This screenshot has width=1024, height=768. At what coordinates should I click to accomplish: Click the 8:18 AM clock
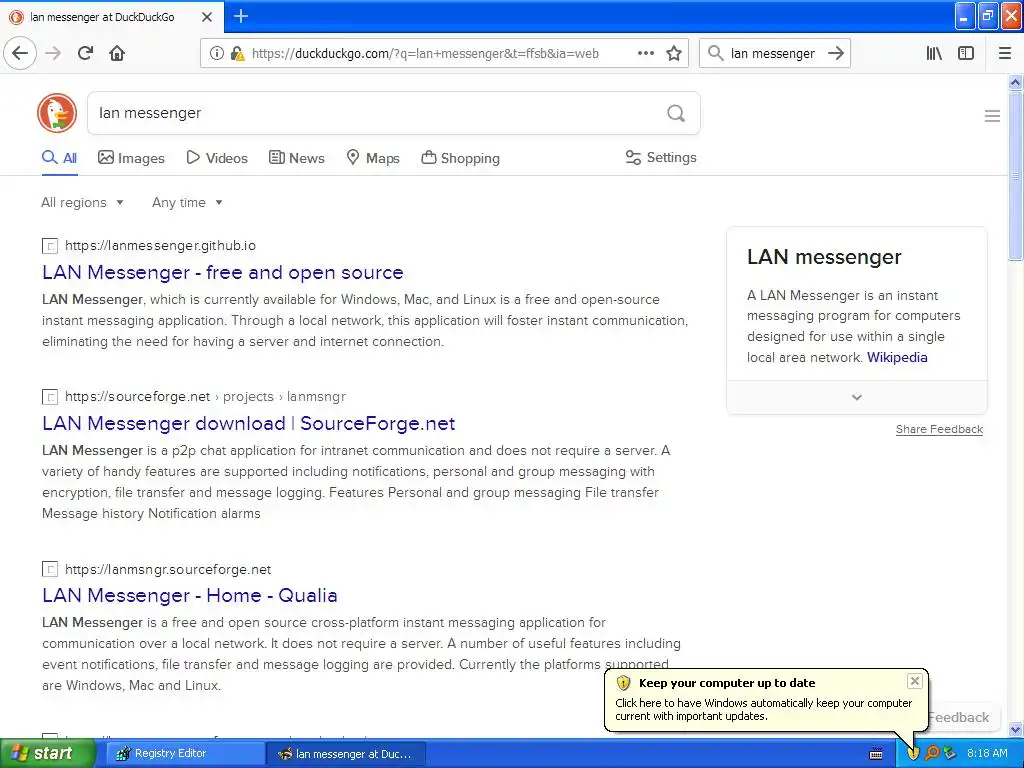click(987, 754)
